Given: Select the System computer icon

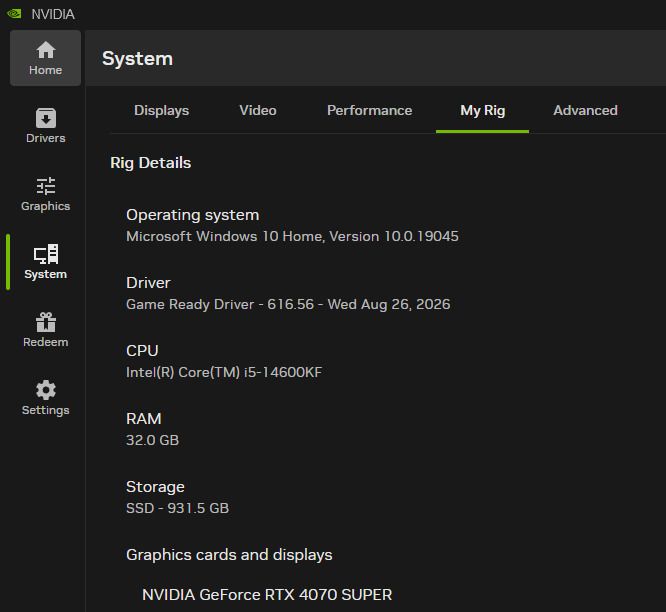Looking at the screenshot, I should (46, 254).
